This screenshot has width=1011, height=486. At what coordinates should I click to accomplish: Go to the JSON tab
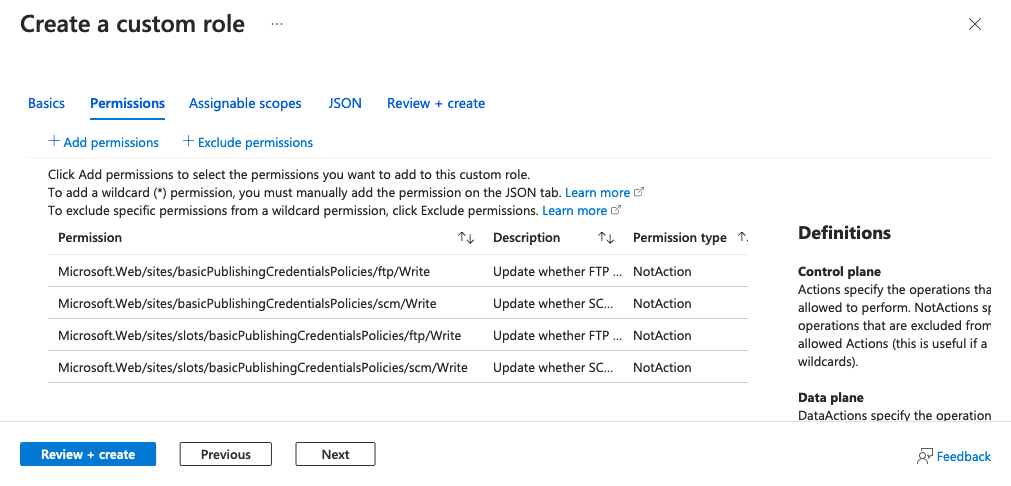point(345,103)
